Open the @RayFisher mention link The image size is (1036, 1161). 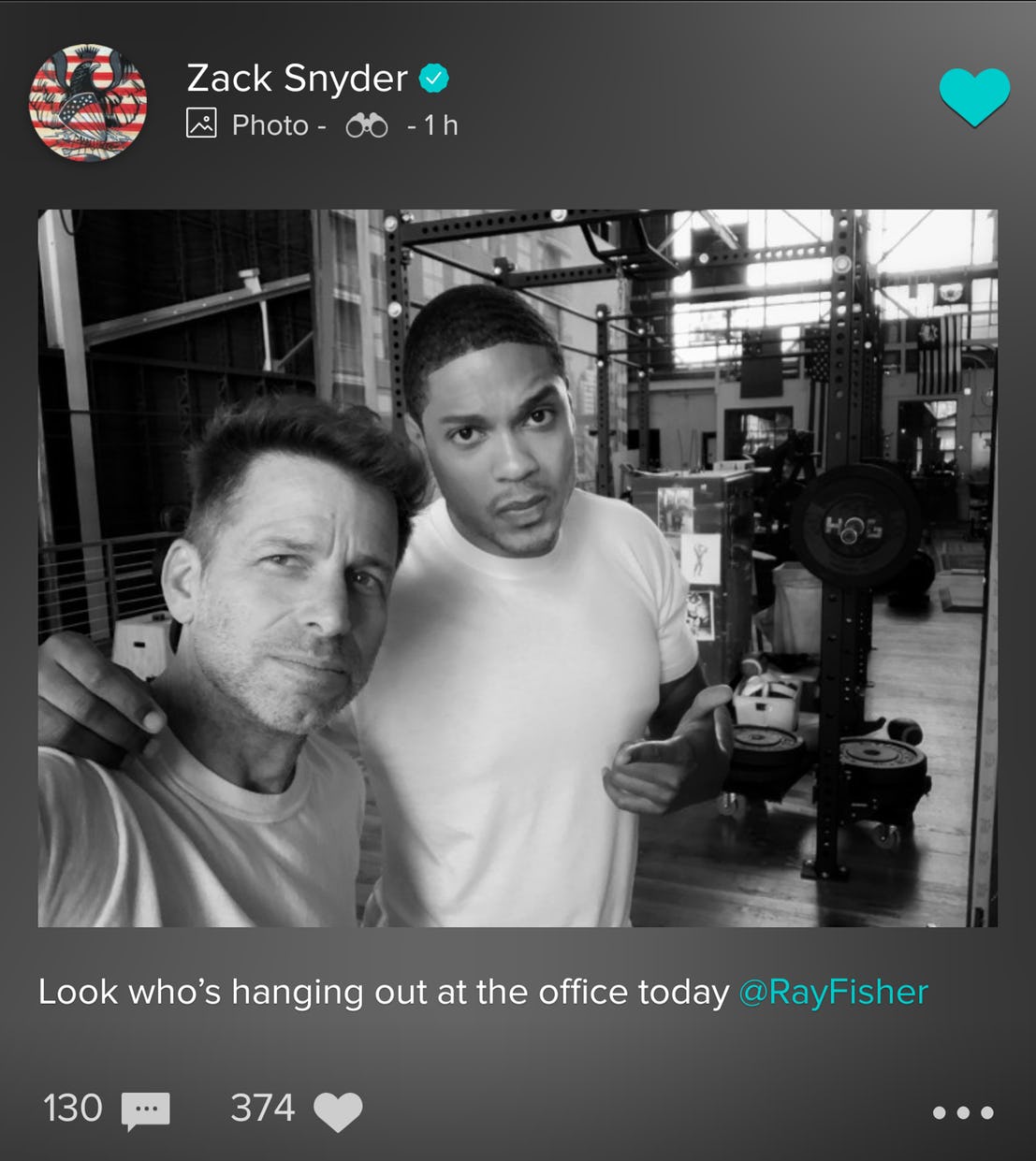click(834, 992)
